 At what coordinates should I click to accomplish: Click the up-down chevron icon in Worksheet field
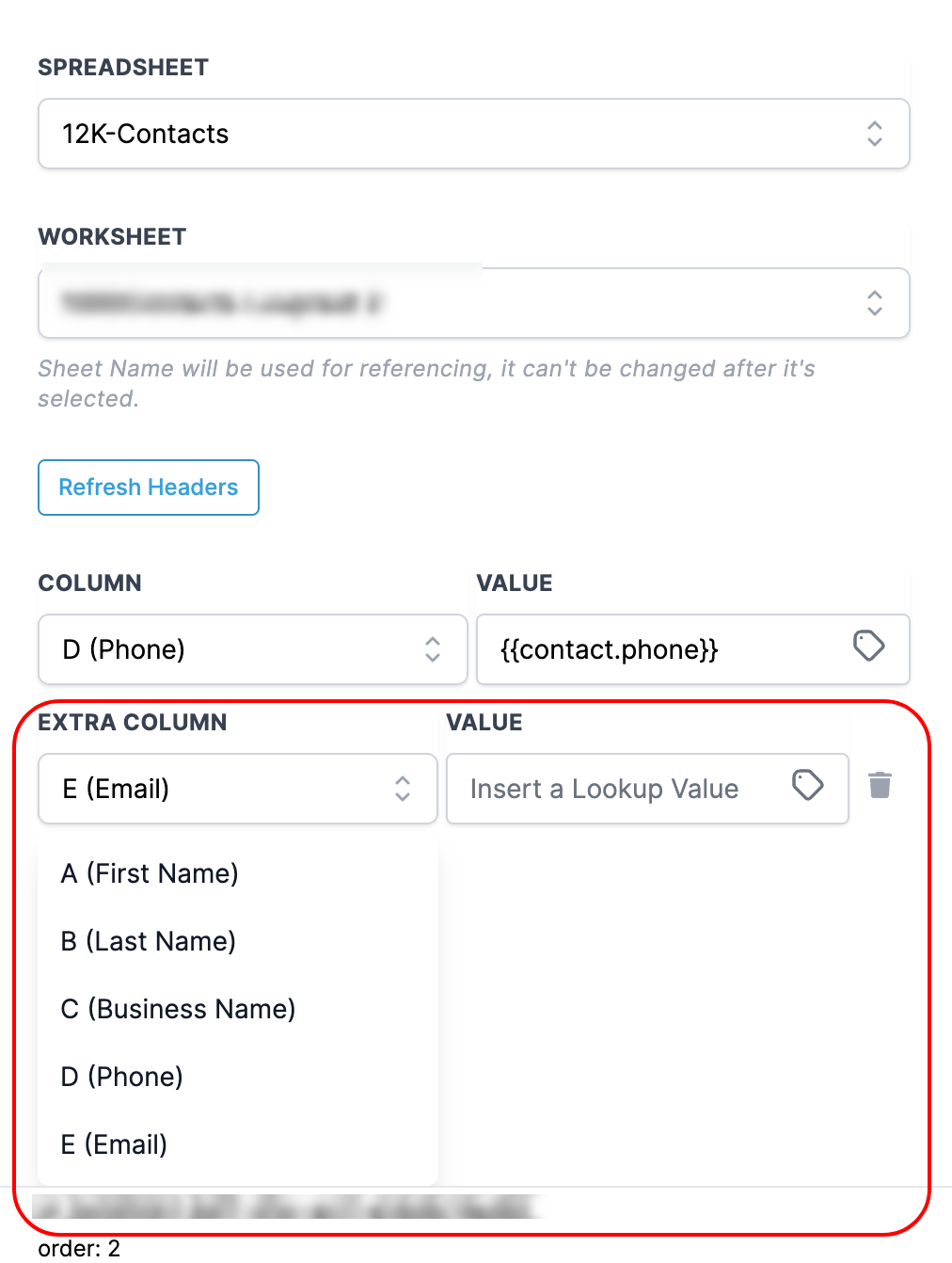tap(874, 303)
